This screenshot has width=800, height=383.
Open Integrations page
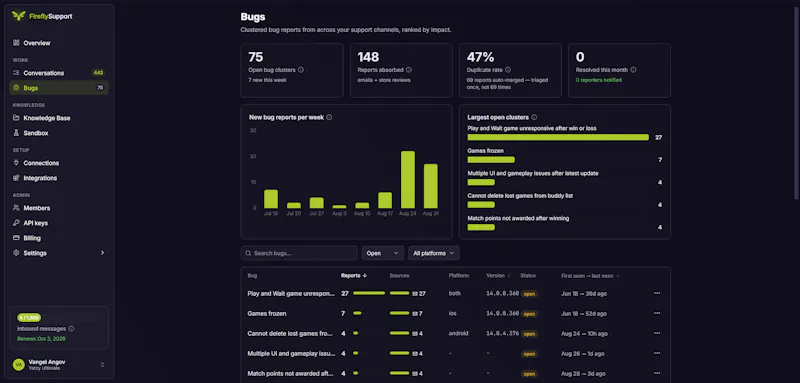click(59, 178)
